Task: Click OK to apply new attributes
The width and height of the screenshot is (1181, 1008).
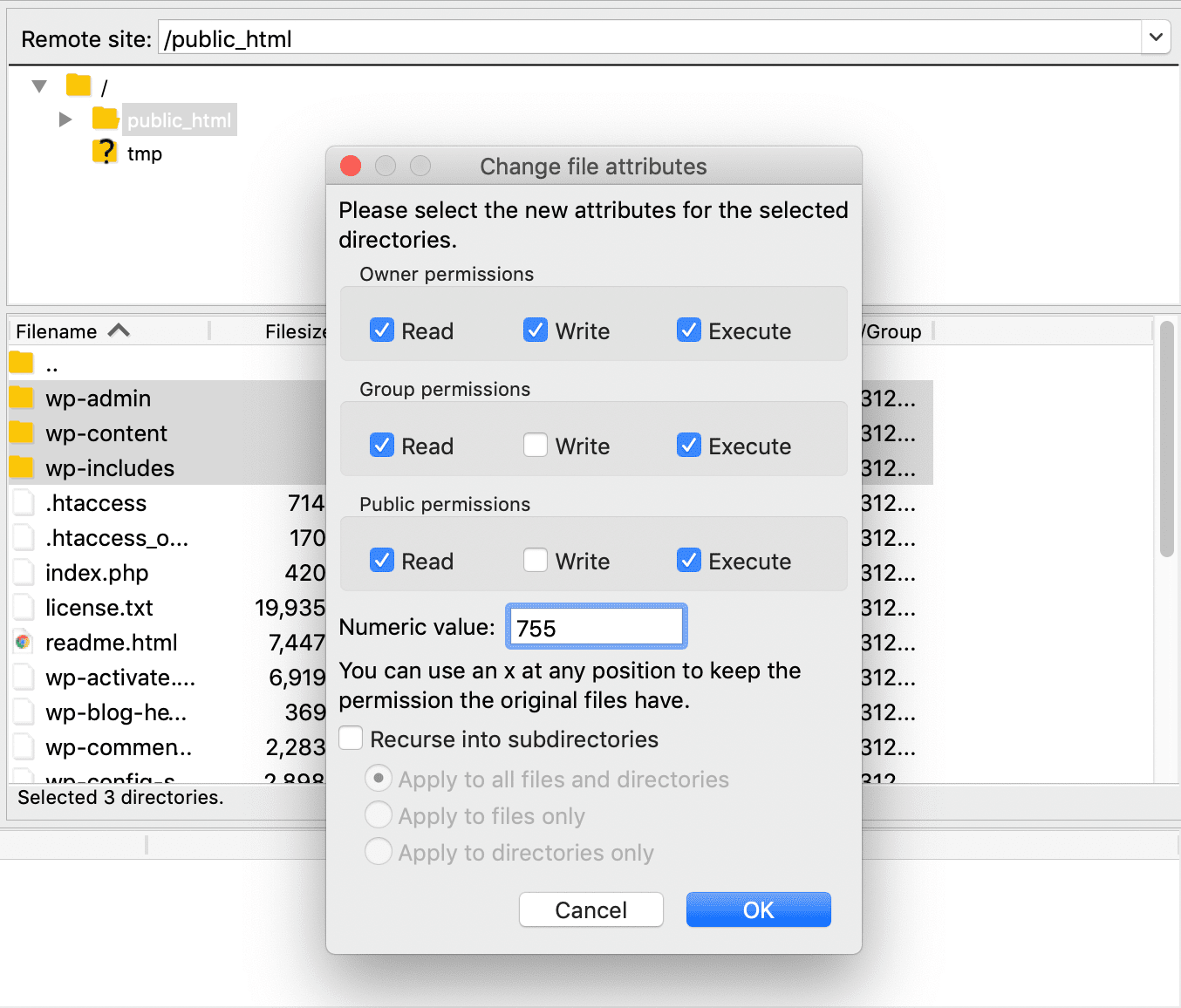Action: pyautogui.click(x=757, y=909)
